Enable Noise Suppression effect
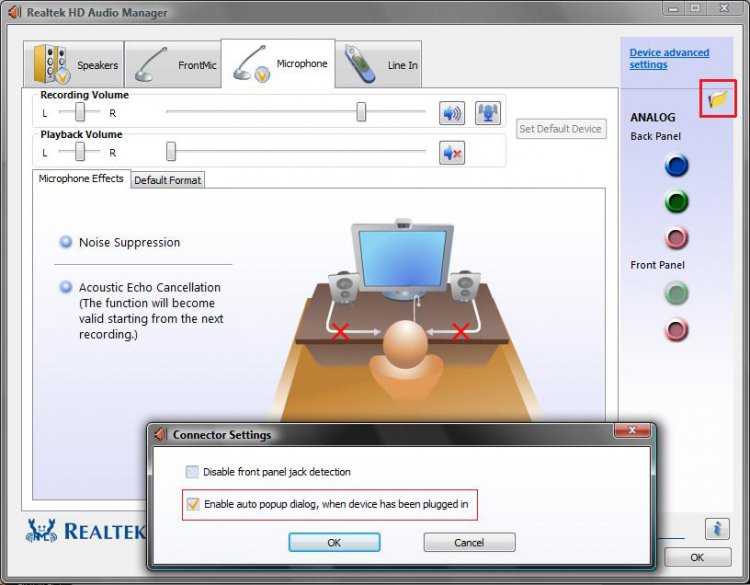750x585 pixels. (66, 242)
